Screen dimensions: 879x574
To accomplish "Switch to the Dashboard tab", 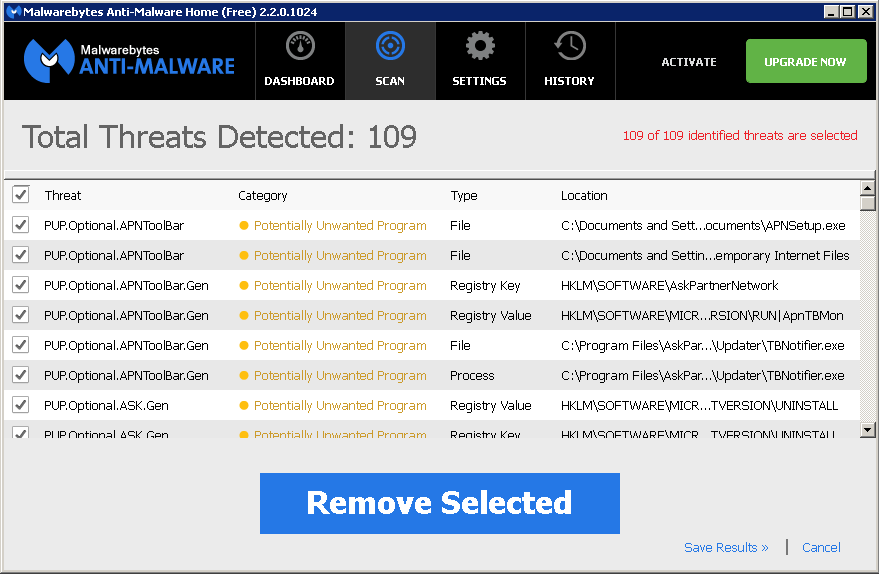I will click(299, 62).
